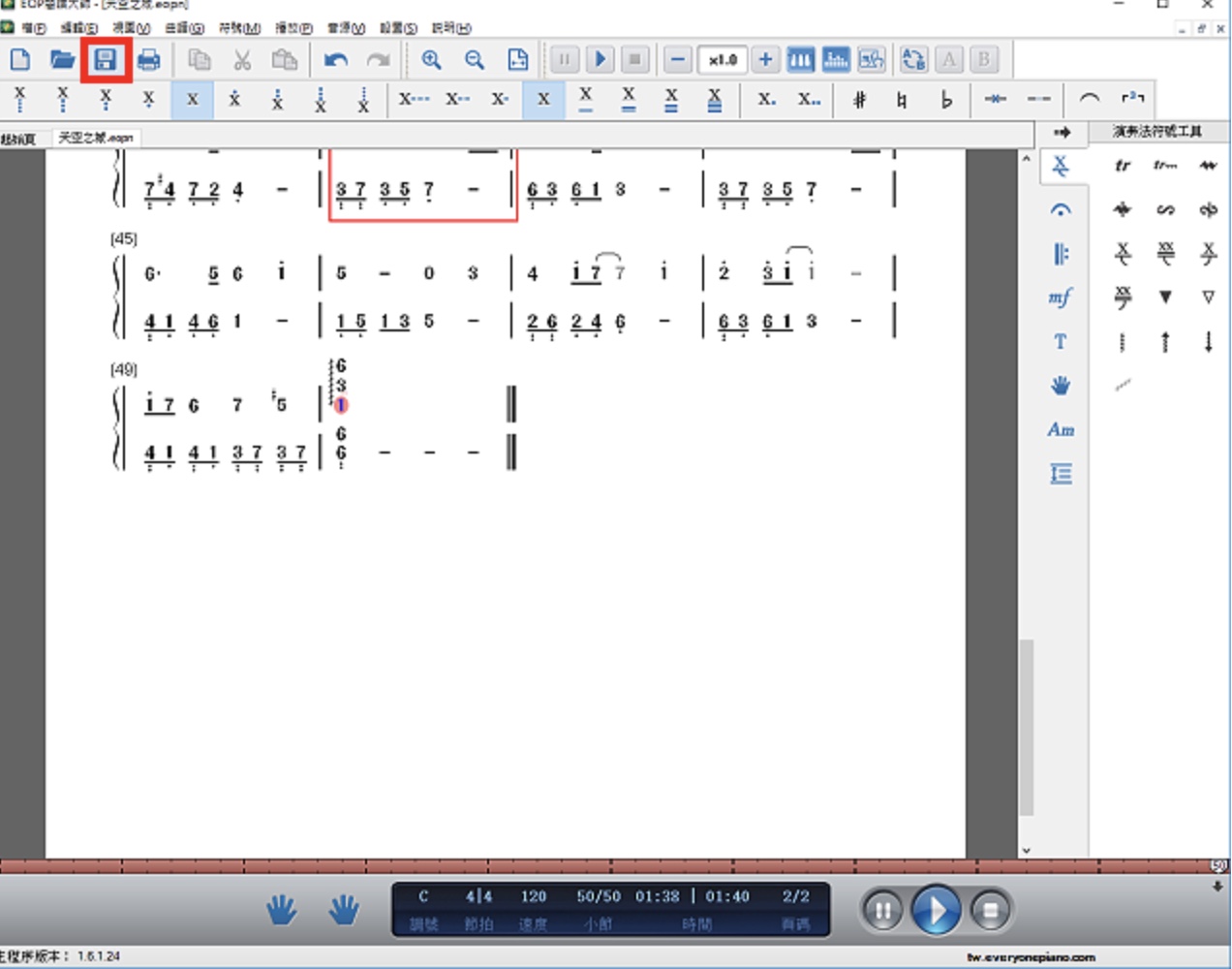Increase playback speed with the plus button
The image size is (1232, 969).
pyautogui.click(x=765, y=60)
